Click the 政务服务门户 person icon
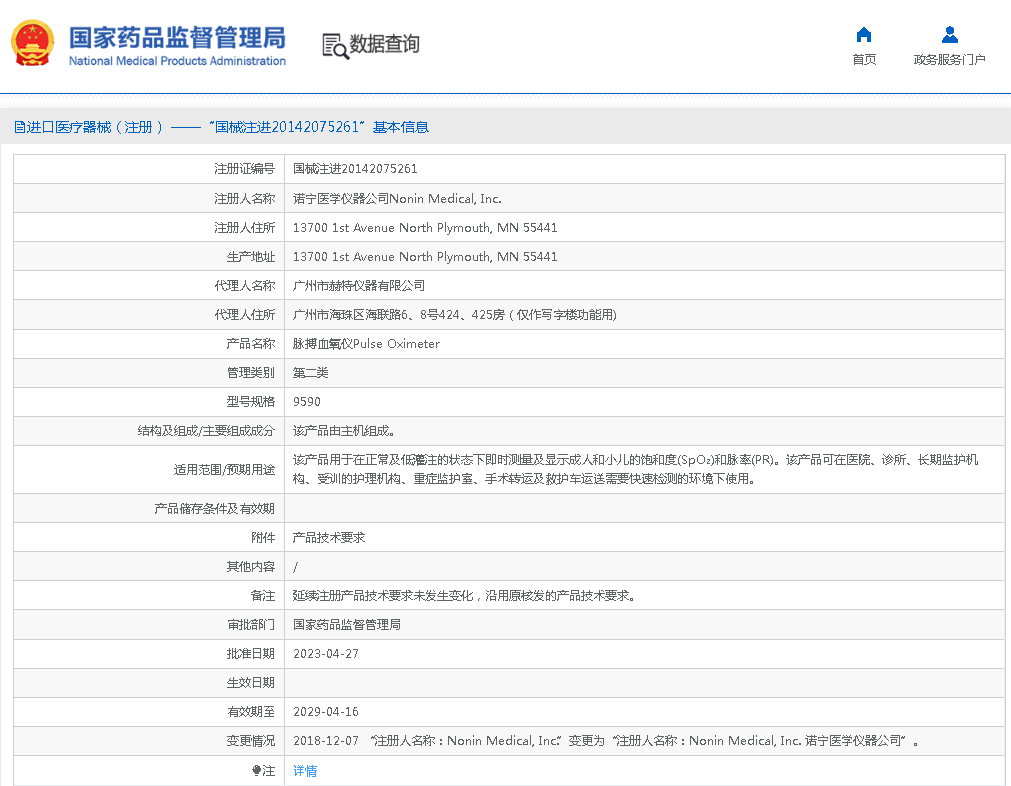Image resolution: width=1011 pixels, height=786 pixels. click(x=949, y=35)
